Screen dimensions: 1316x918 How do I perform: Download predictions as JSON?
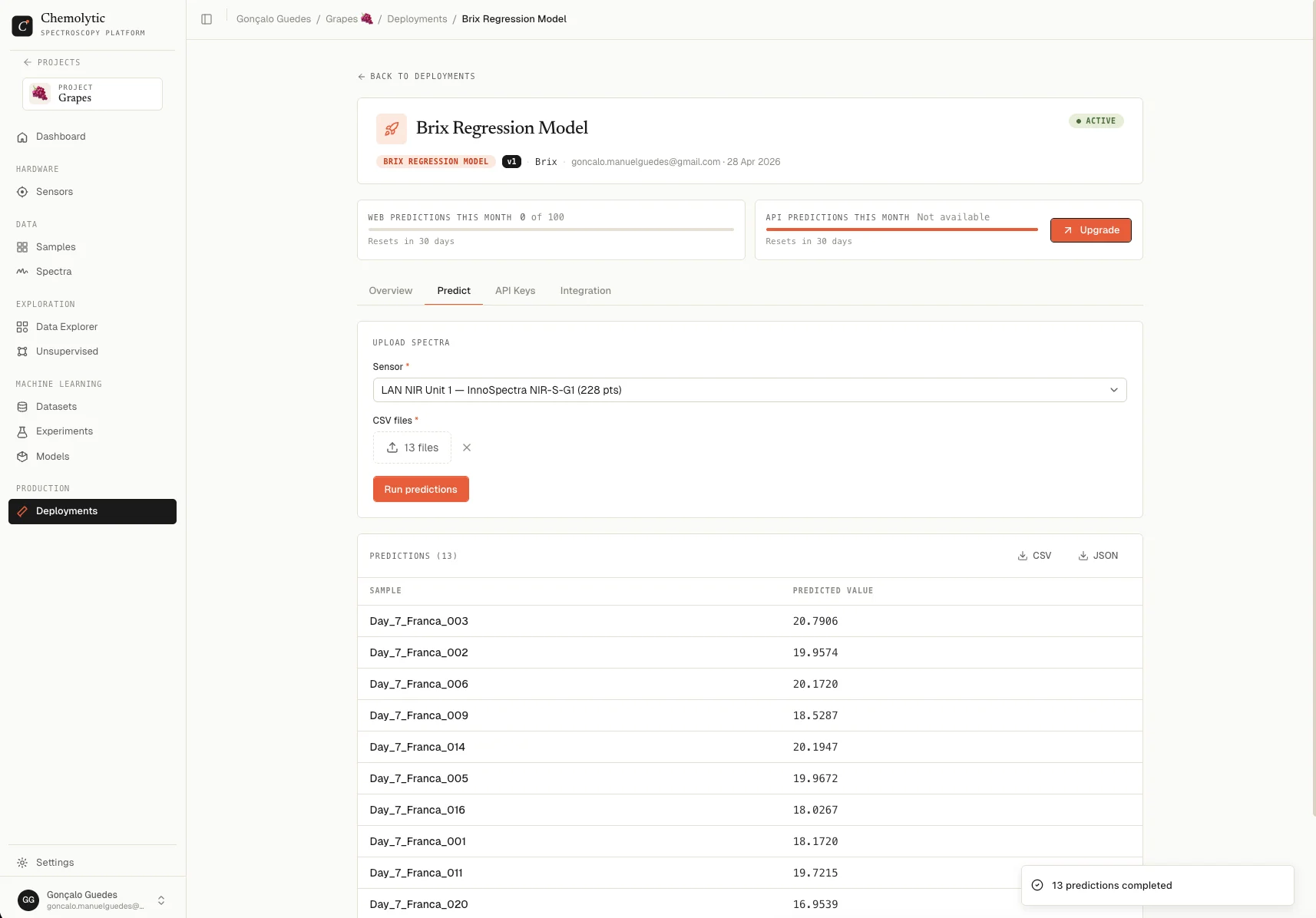click(x=1098, y=556)
